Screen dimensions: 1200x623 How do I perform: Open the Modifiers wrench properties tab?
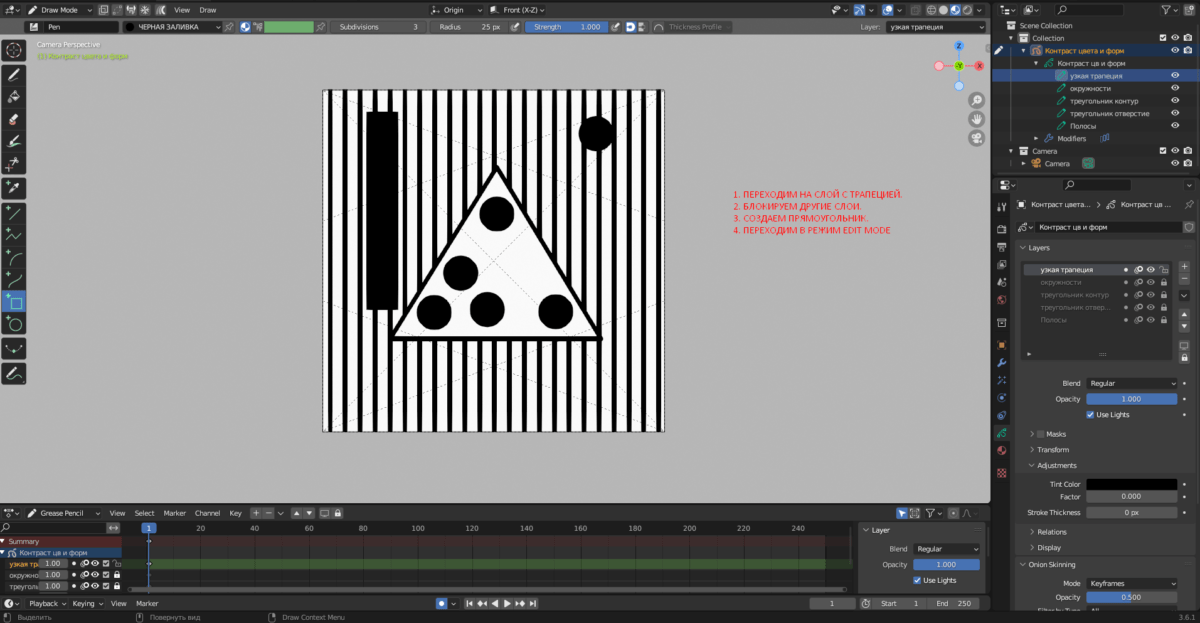point(1002,362)
